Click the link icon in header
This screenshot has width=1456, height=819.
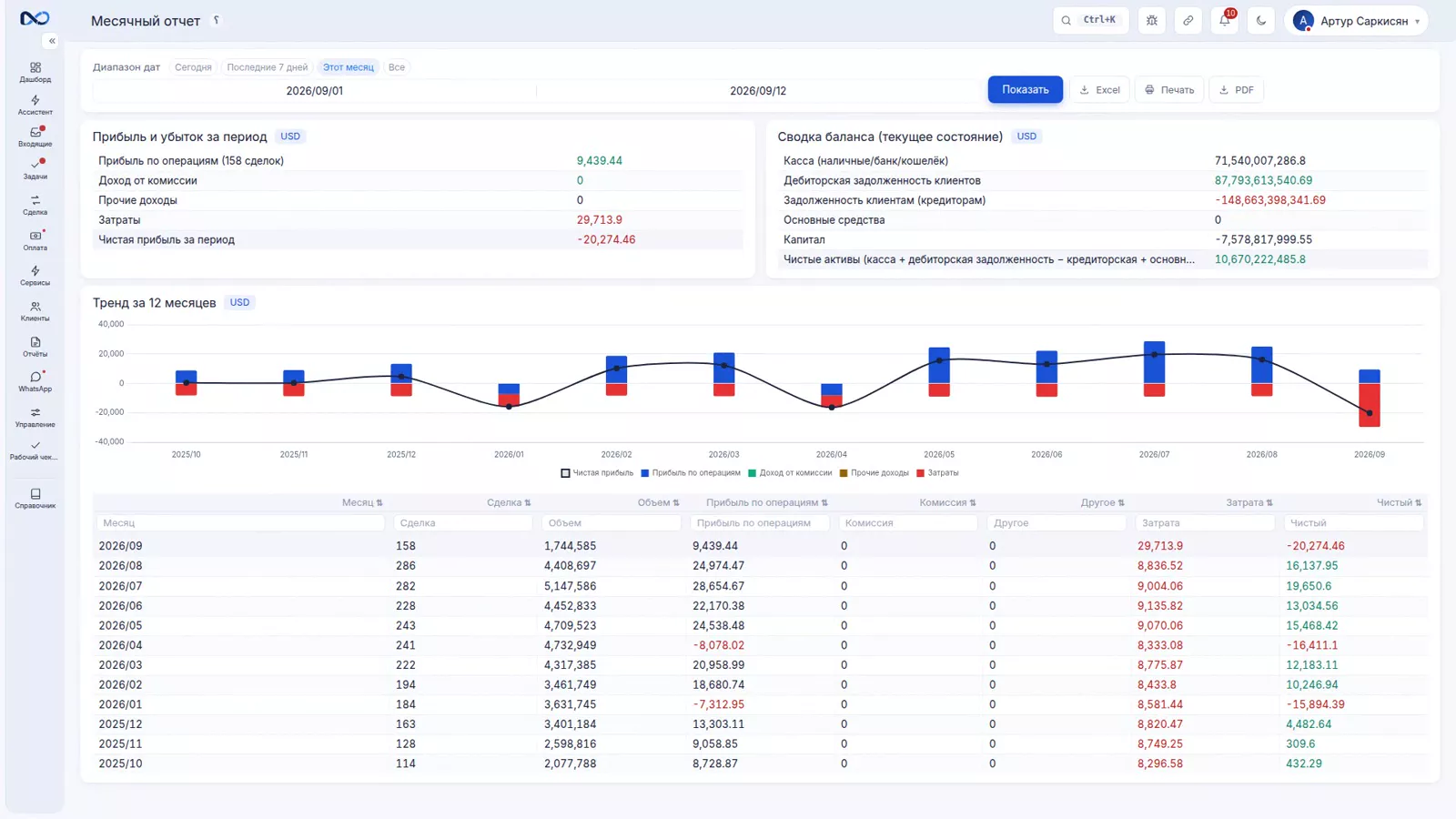pyautogui.click(x=1188, y=20)
